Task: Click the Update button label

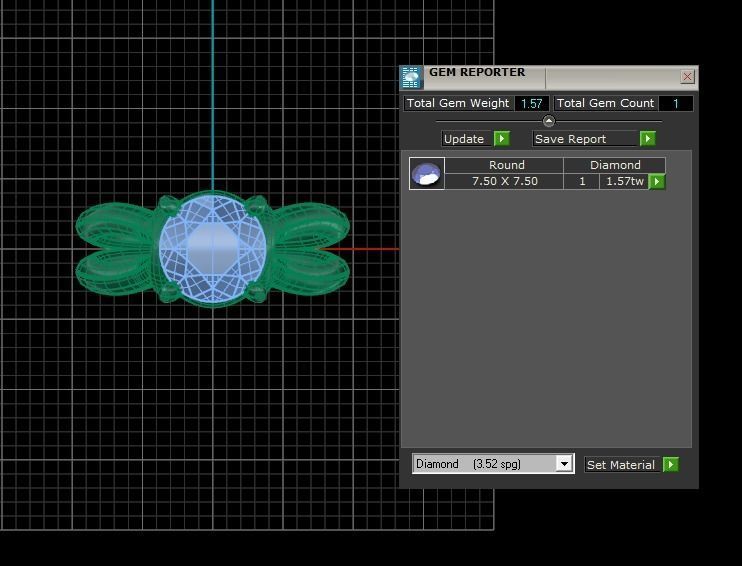Action: coord(467,139)
